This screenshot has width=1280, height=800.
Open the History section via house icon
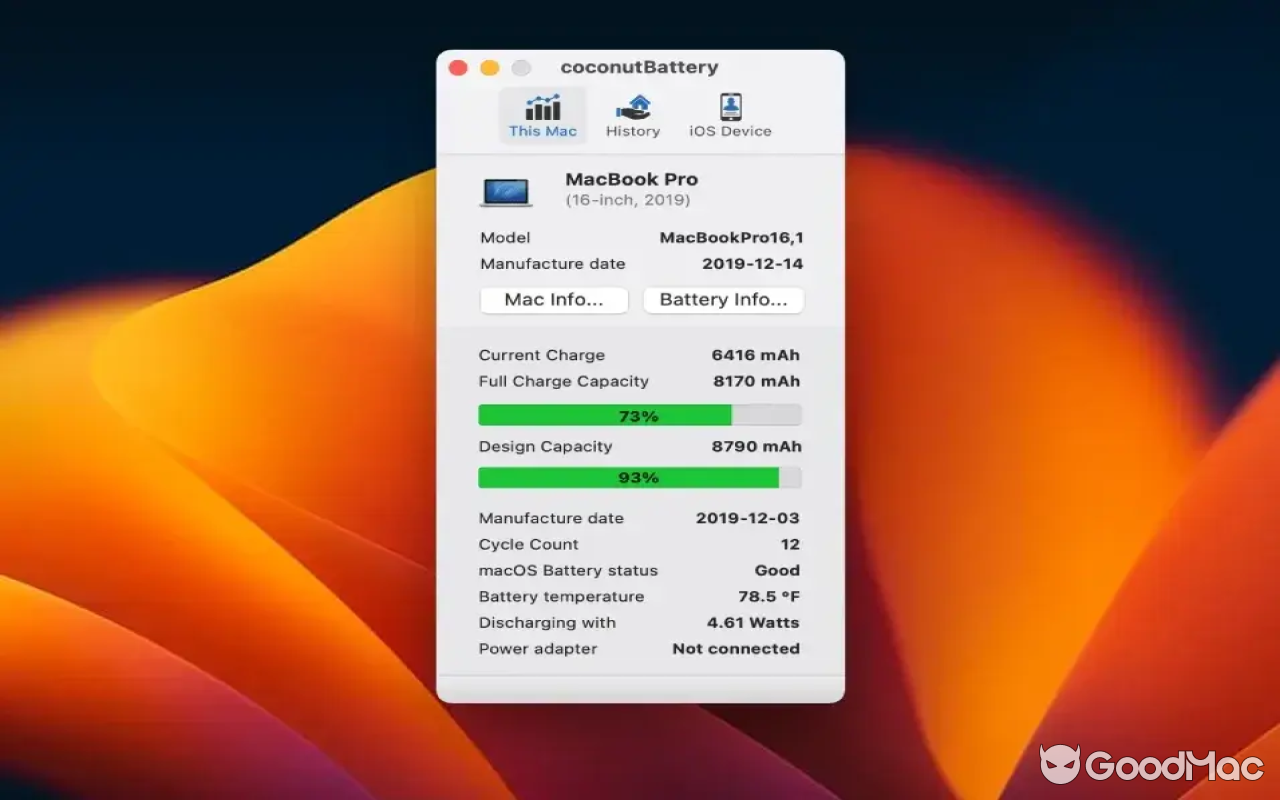point(632,106)
